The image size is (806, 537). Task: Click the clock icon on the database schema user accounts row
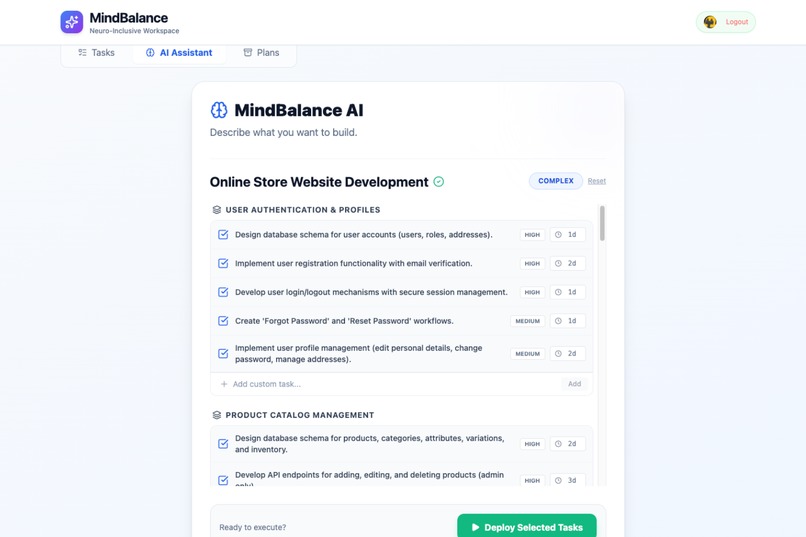click(558, 235)
